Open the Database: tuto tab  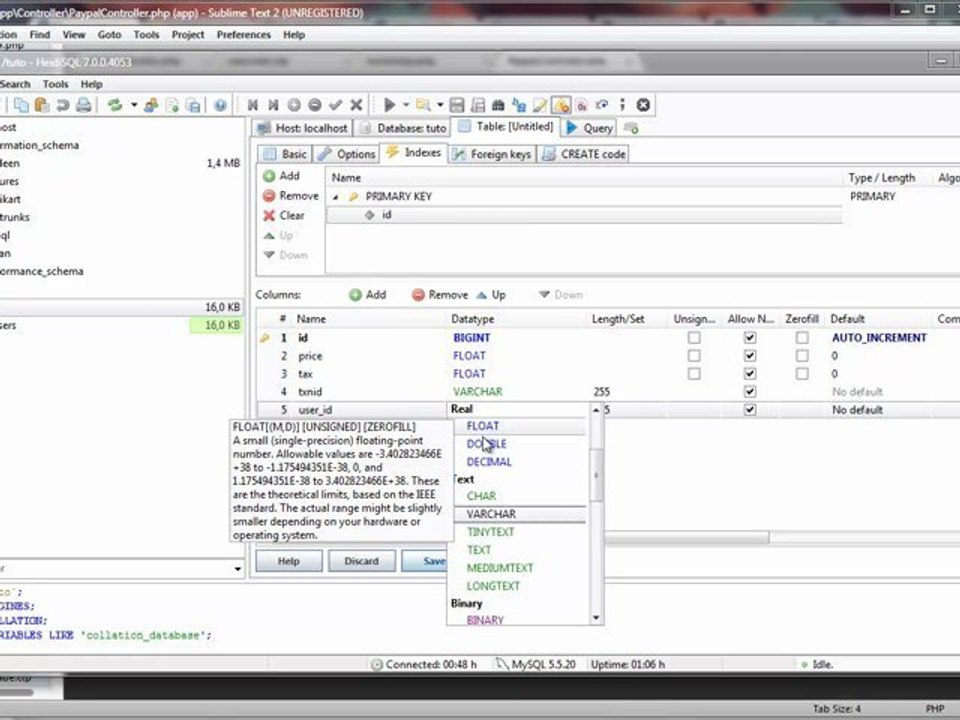(x=403, y=128)
